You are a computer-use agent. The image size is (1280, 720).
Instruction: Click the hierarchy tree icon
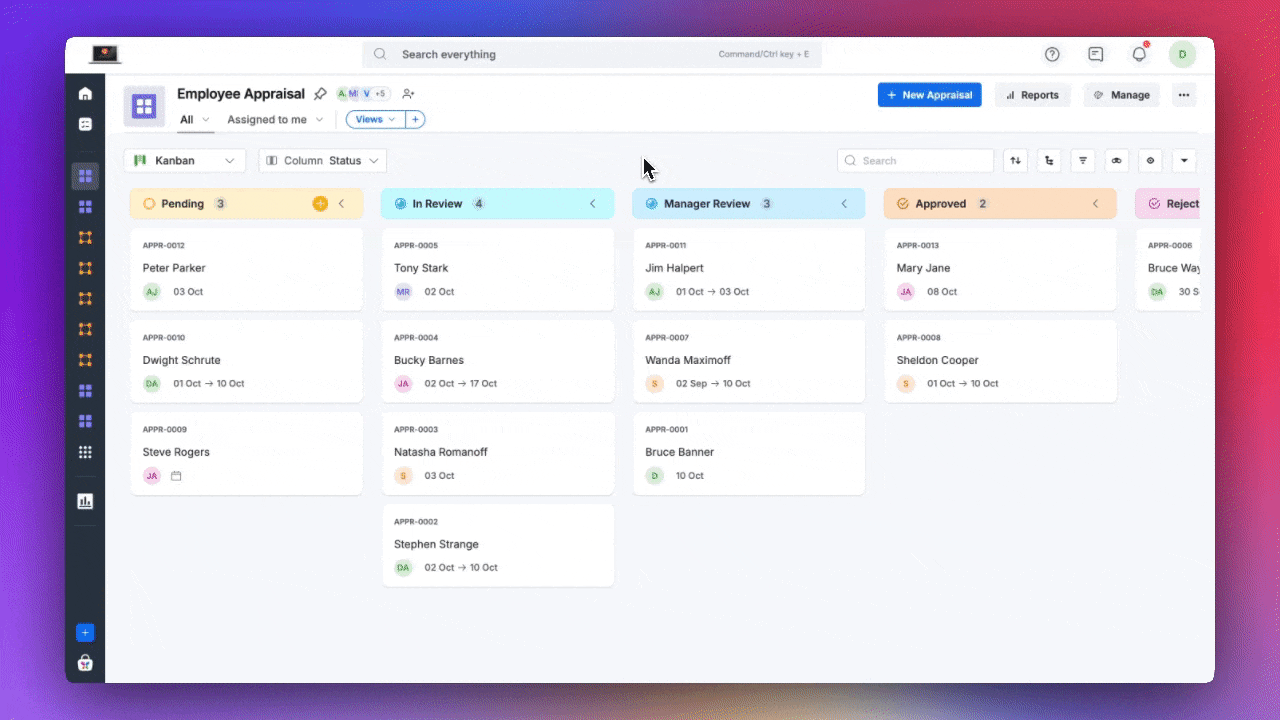1049,160
